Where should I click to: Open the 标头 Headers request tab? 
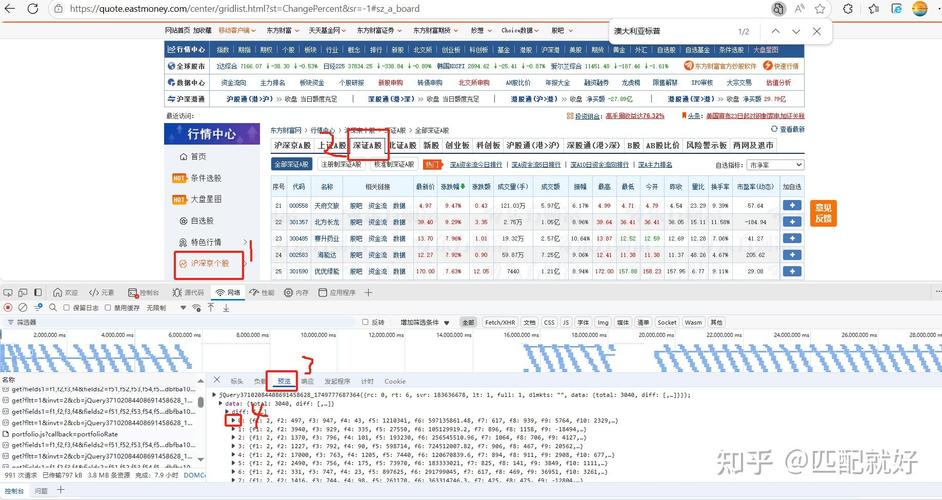237,381
